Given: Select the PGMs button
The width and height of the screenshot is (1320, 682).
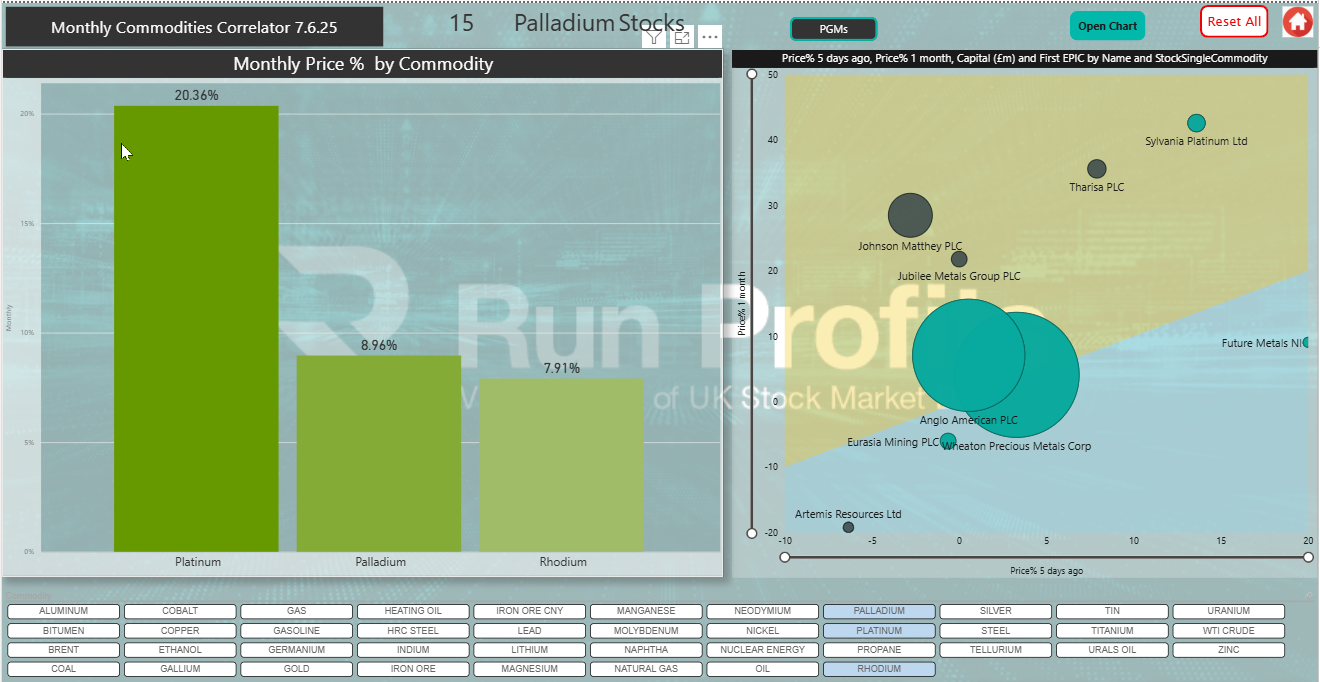Looking at the screenshot, I should tap(833, 29).
